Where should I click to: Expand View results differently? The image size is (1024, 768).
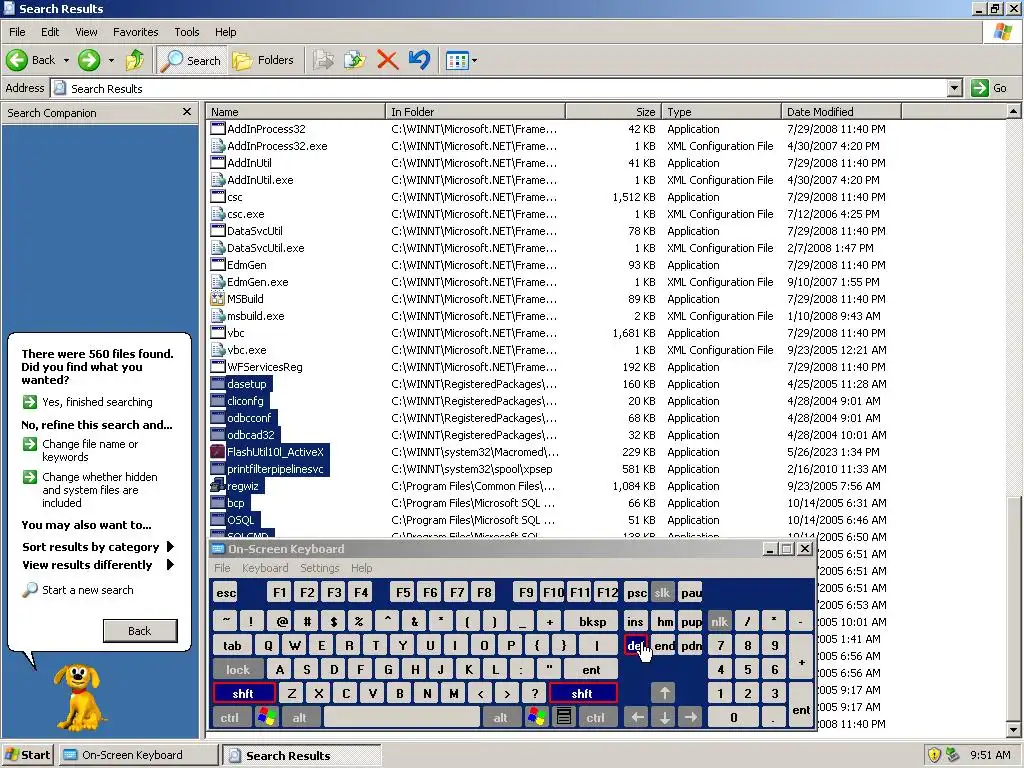(x=98, y=565)
